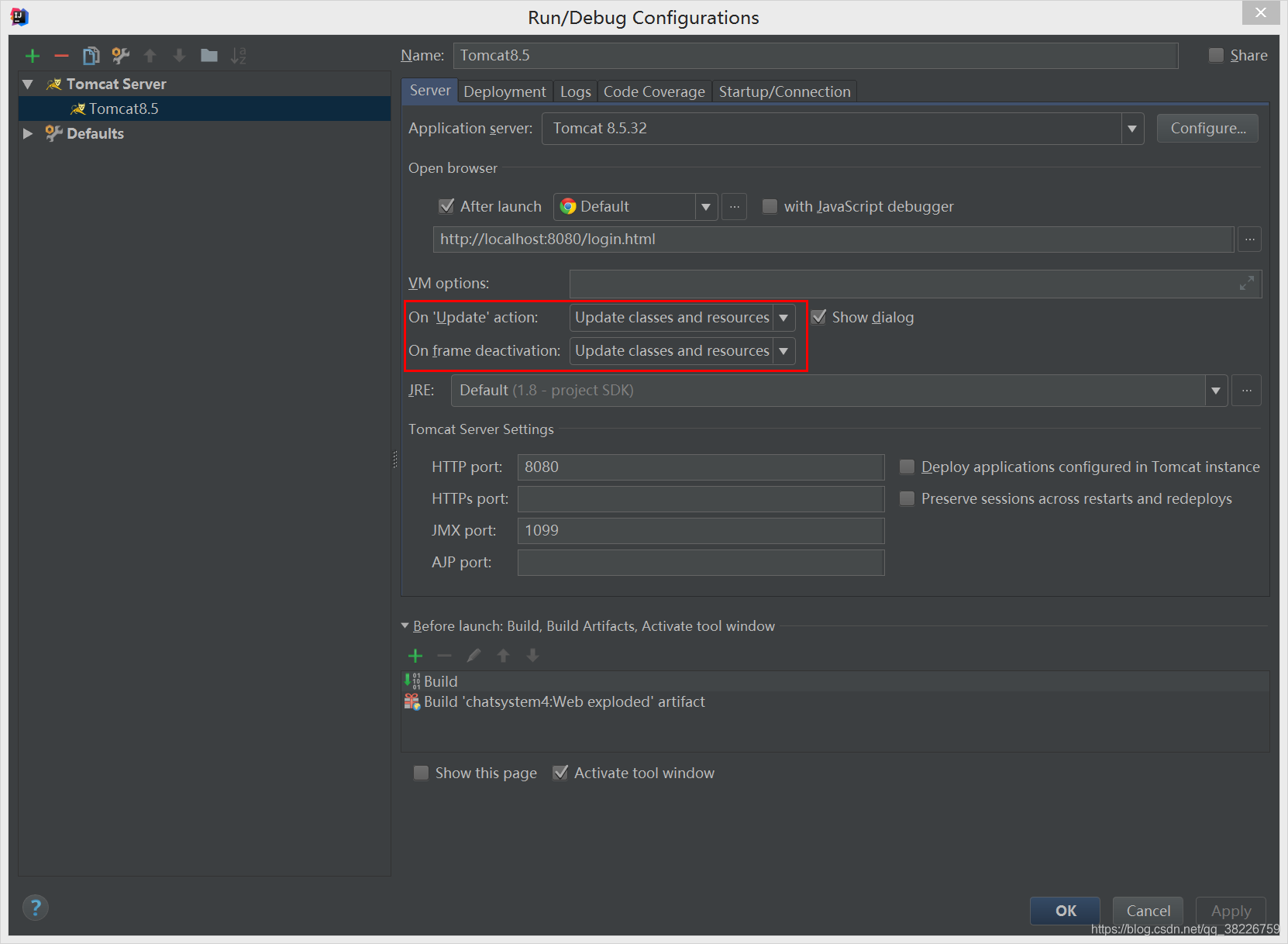Click the VM options field
Image resolution: width=1288 pixels, height=944 pixels.
point(915,284)
